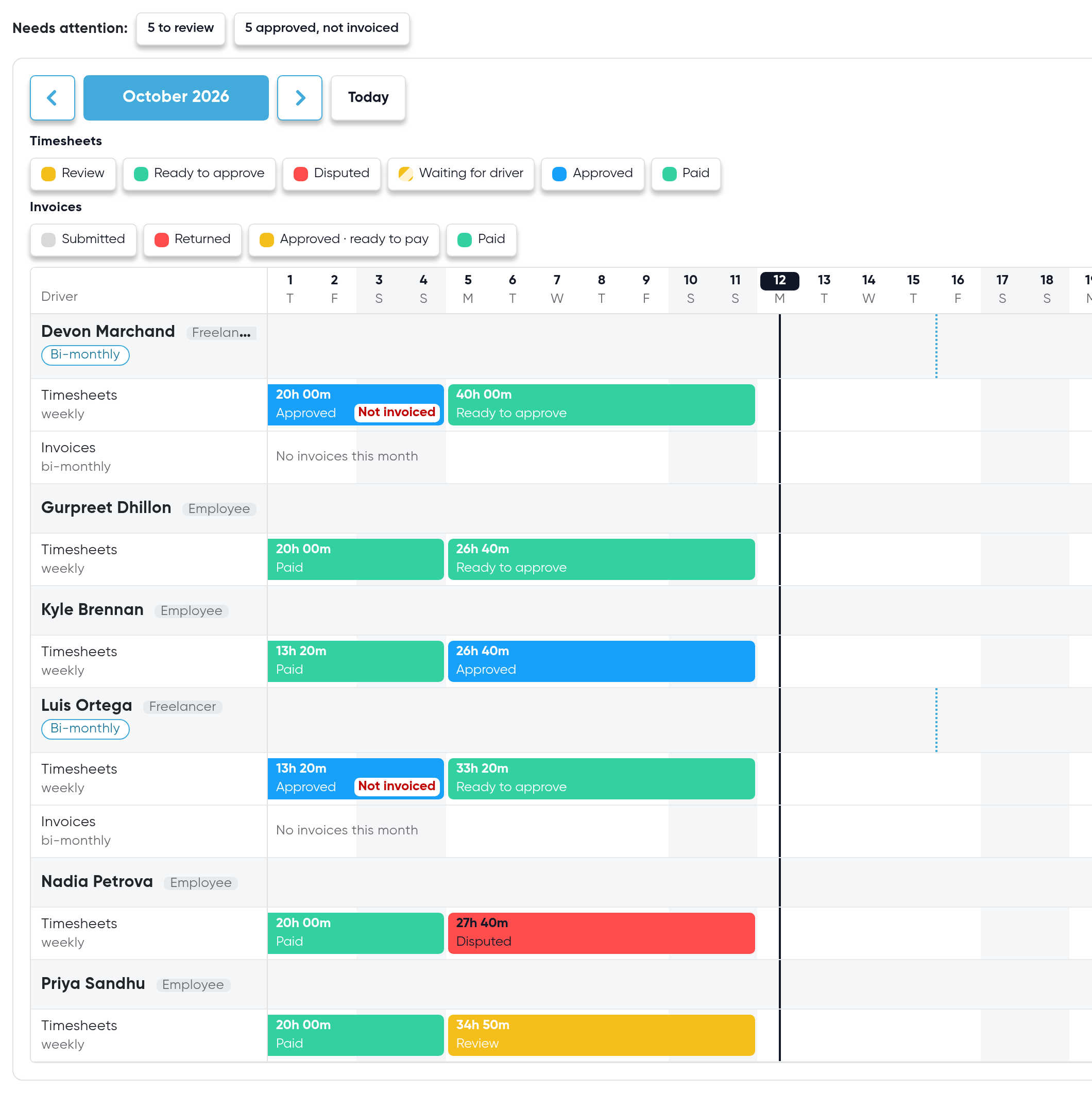Image resolution: width=1092 pixels, height=1093 pixels.
Task: Toggle the Paid invoice filter
Action: tap(482, 240)
